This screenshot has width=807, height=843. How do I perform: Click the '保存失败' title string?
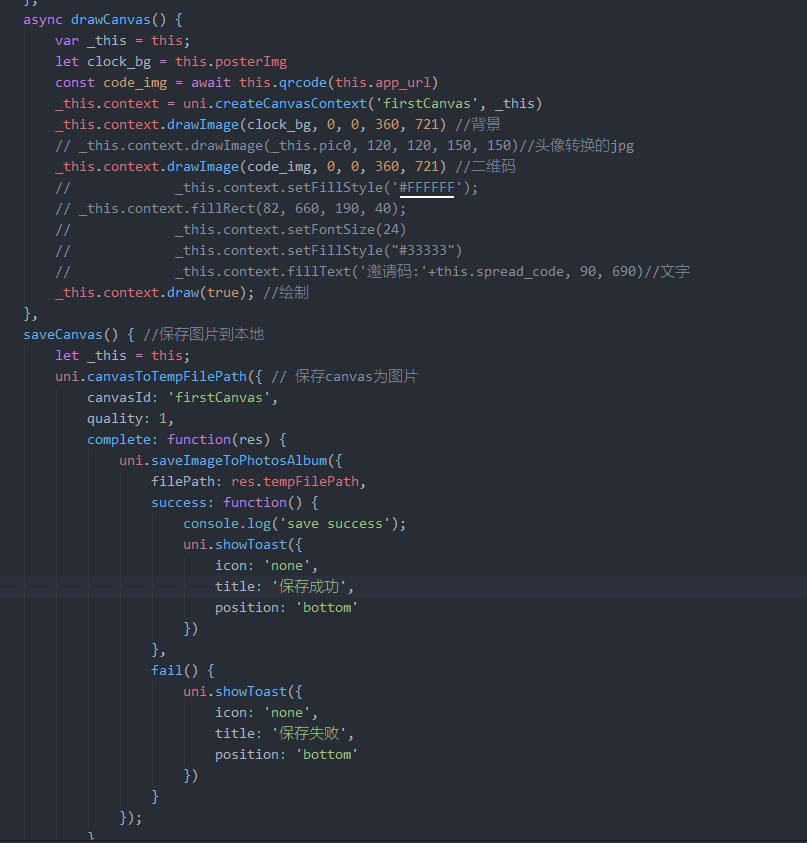coord(309,733)
